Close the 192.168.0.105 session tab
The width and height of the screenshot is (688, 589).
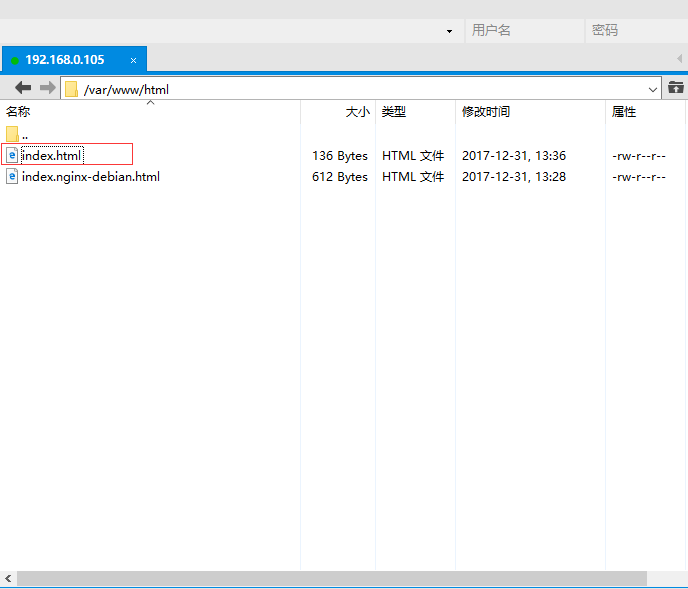tap(133, 60)
